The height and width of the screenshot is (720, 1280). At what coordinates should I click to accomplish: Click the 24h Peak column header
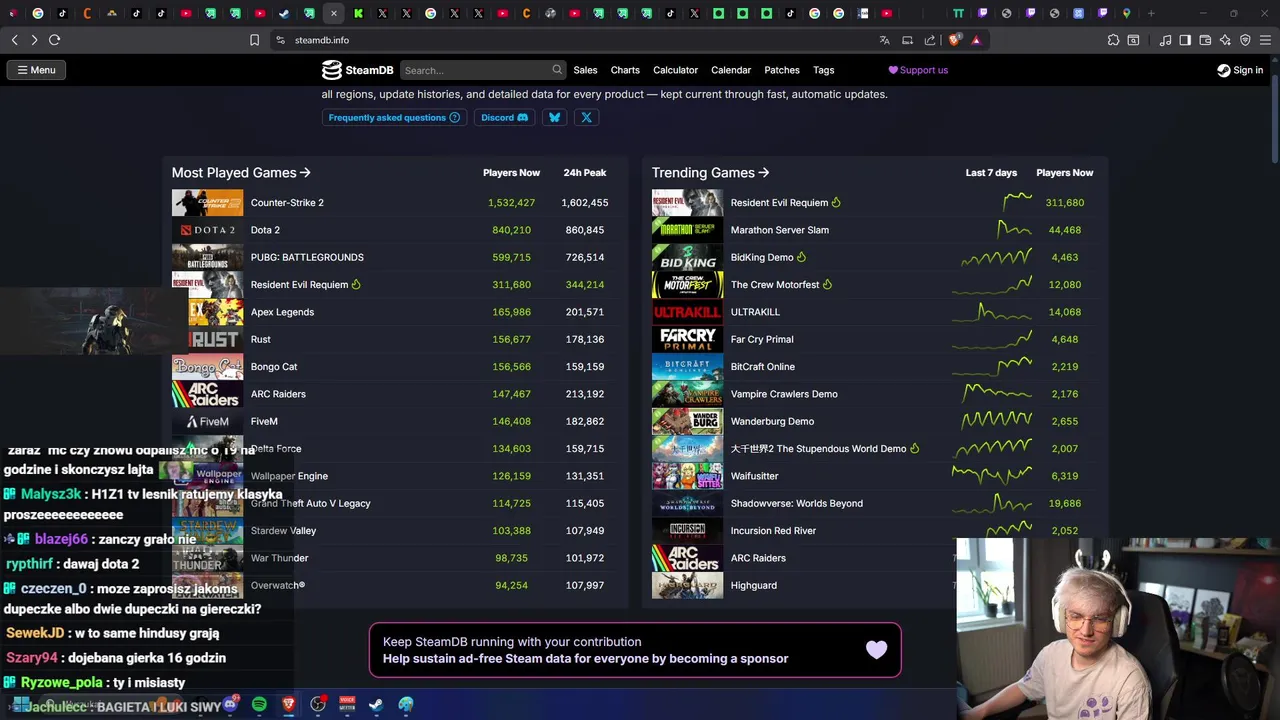click(585, 173)
